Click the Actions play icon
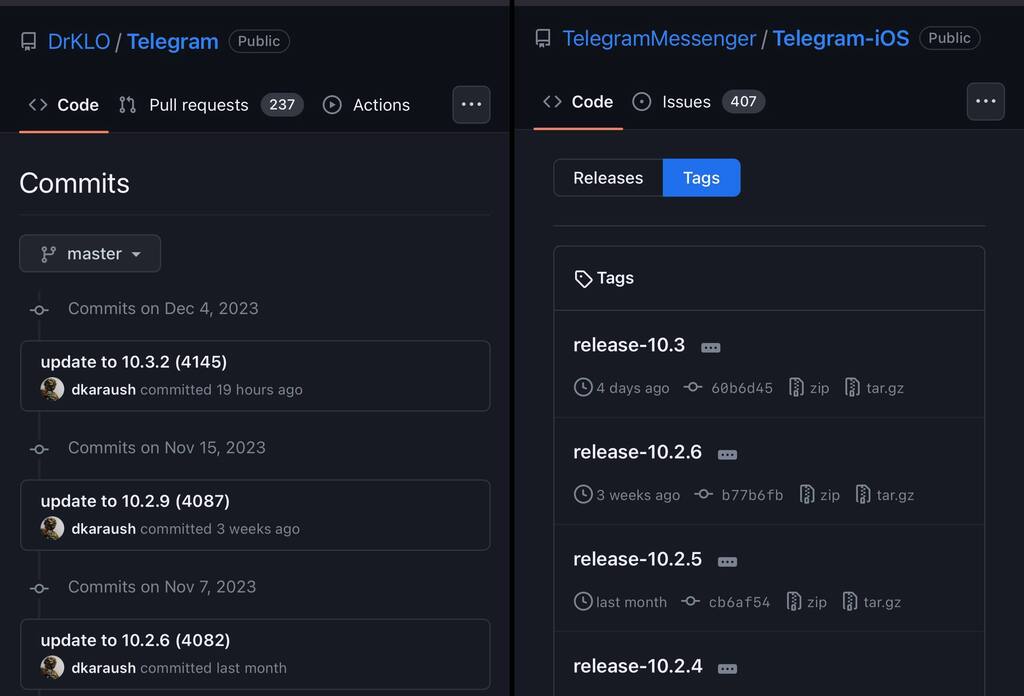Screen dimensions: 1024x696 [x=332, y=104]
